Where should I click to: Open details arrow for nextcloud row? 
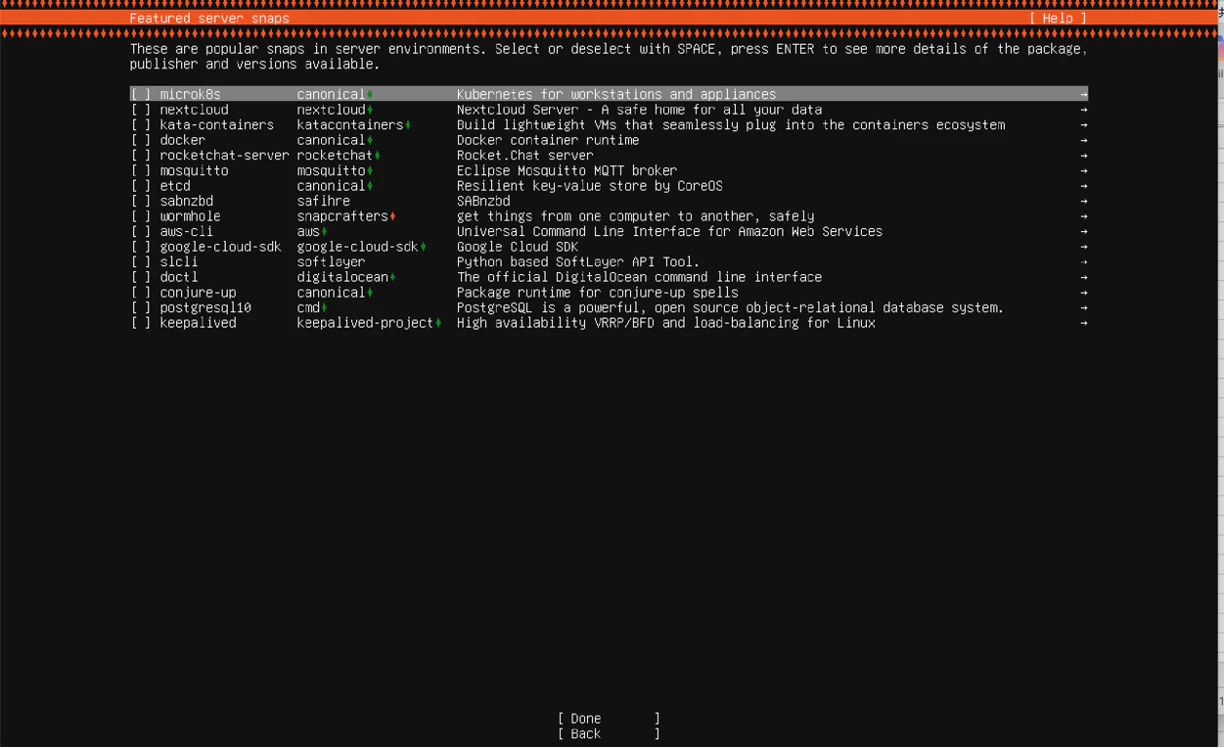(1083, 110)
